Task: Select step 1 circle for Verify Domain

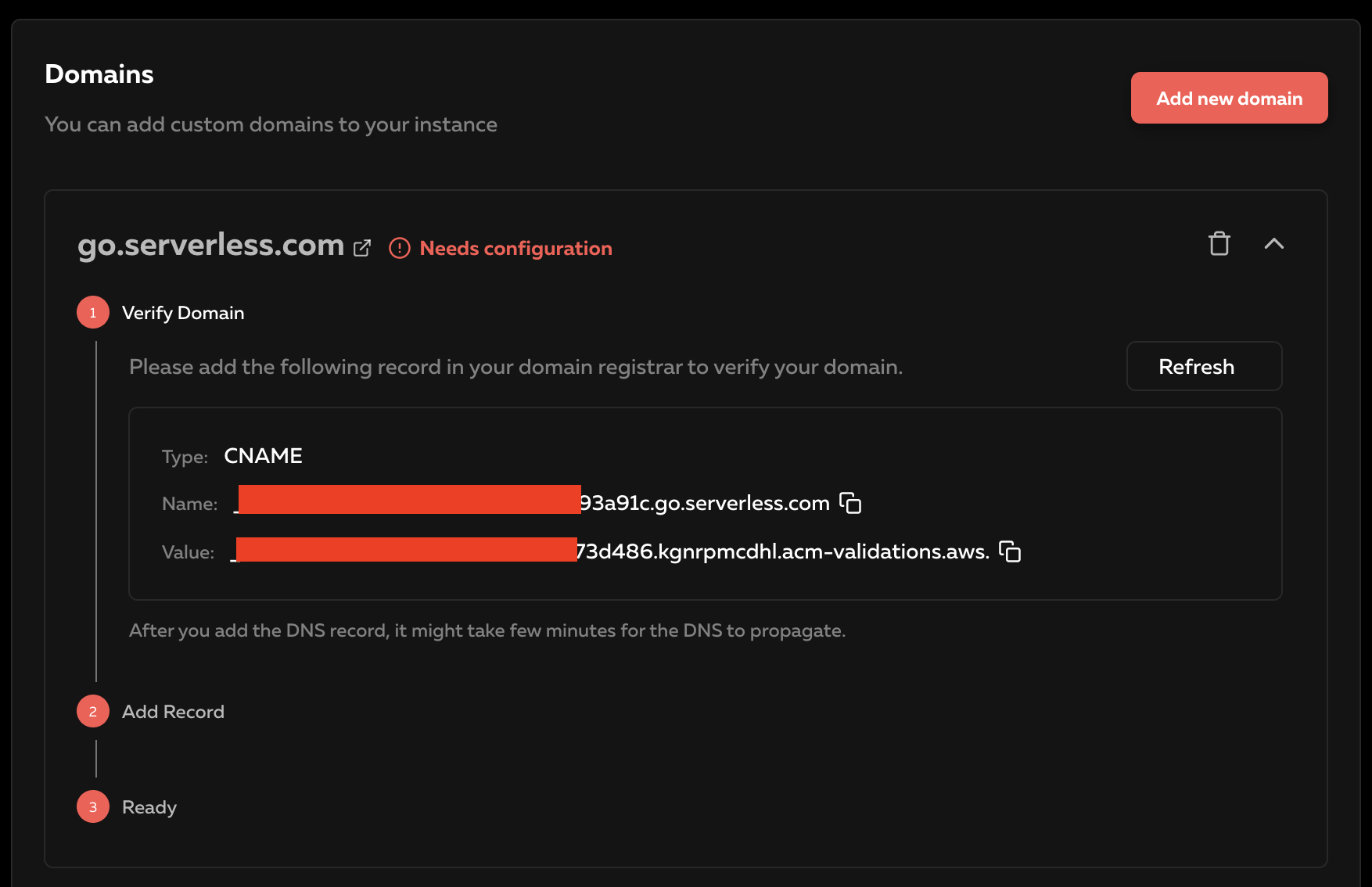Action: click(92, 311)
